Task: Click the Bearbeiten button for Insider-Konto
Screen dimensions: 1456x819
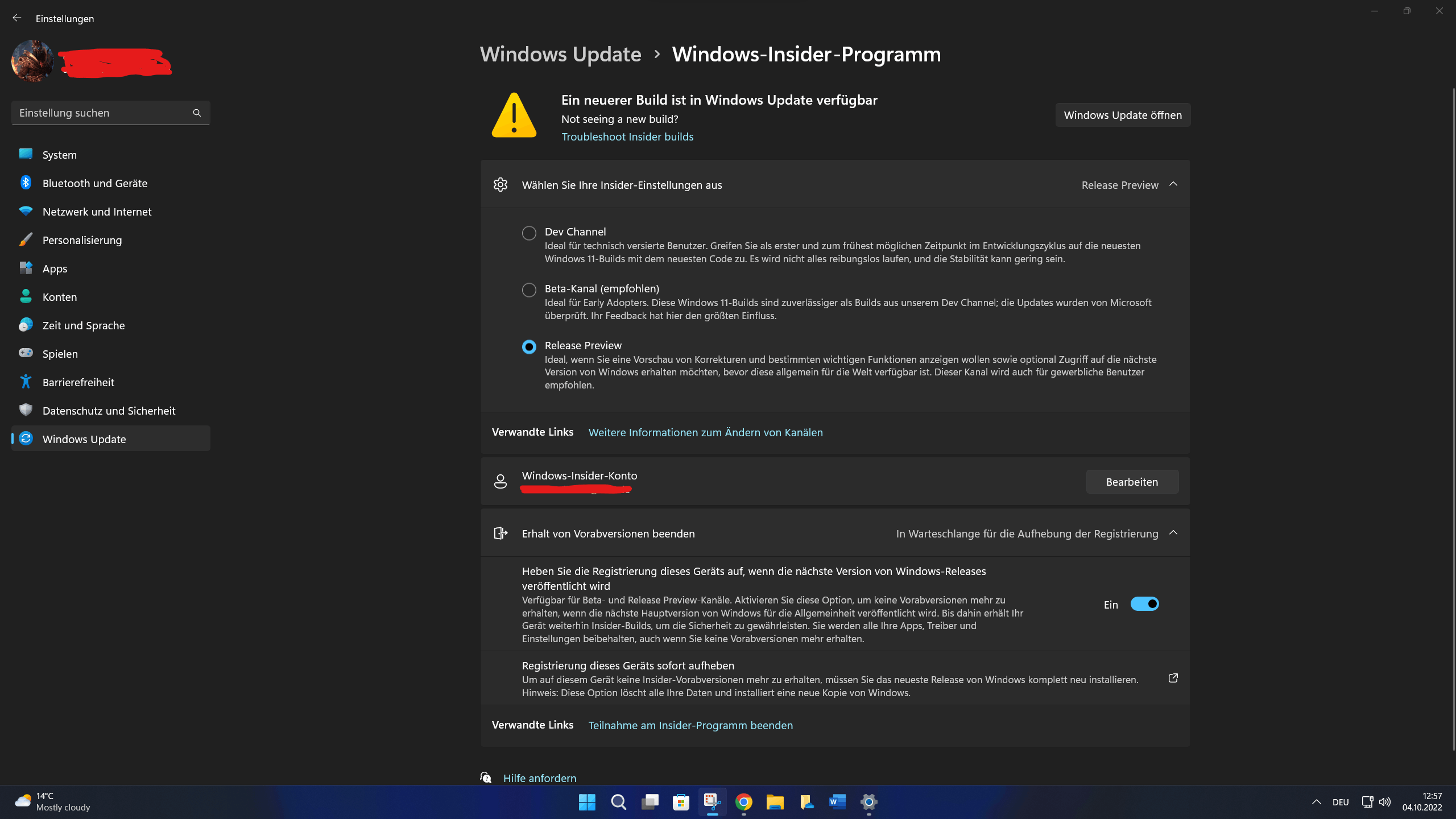Action: click(x=1131, y=481)
